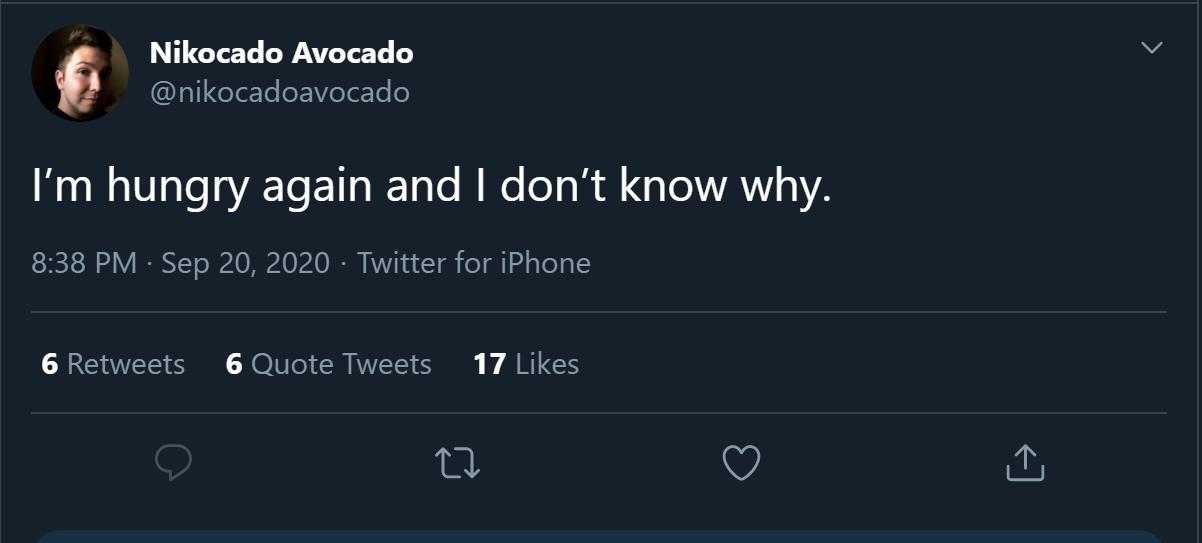Click the panel peeking below the action icons
Screen dimensions: 1202x543
click(600, 537)
